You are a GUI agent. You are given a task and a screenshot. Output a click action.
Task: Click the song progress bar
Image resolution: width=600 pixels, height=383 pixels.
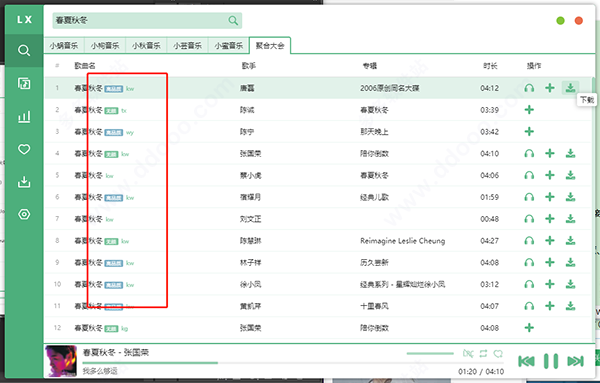click(293, 363)
